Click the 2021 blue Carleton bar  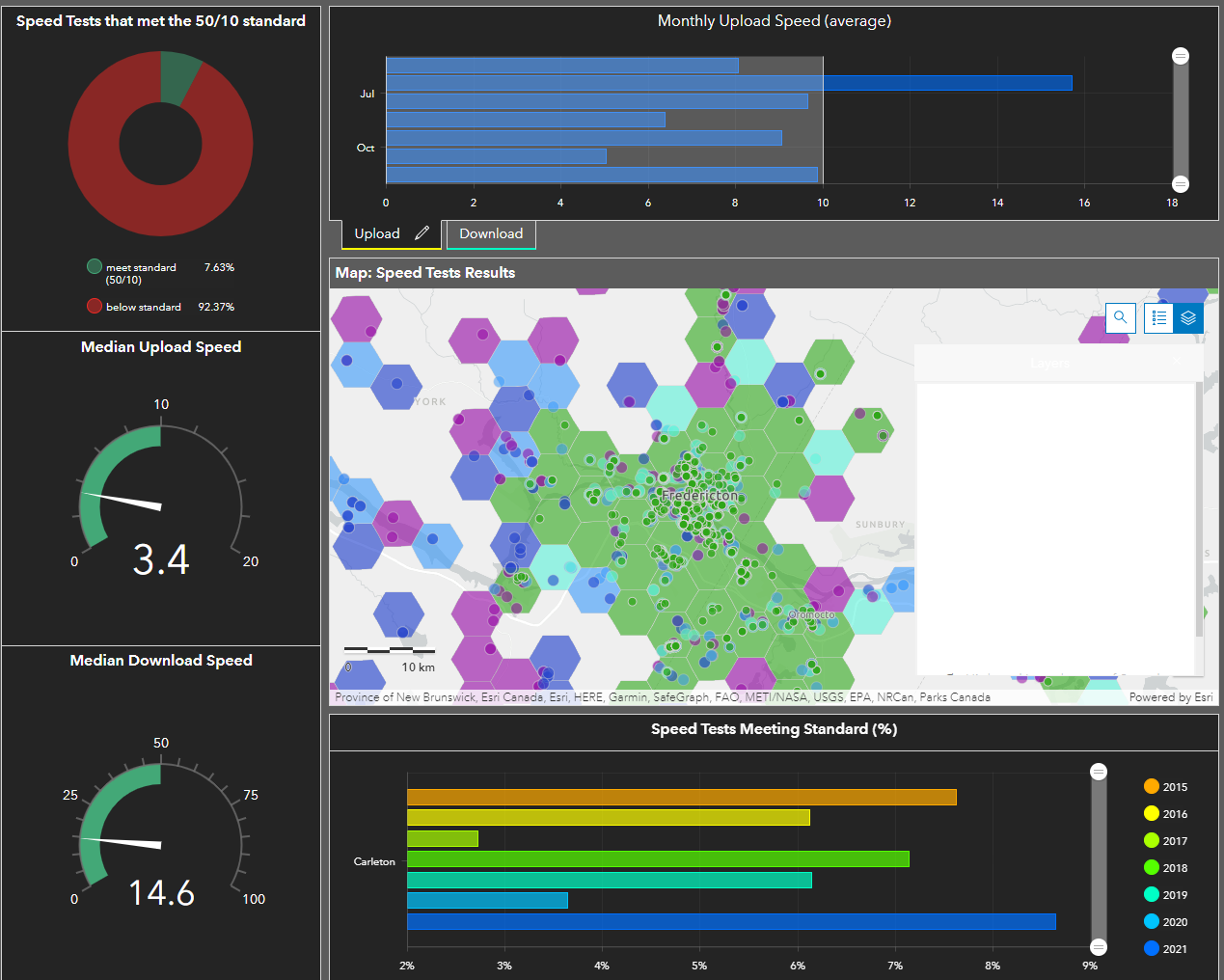[731, 921]
